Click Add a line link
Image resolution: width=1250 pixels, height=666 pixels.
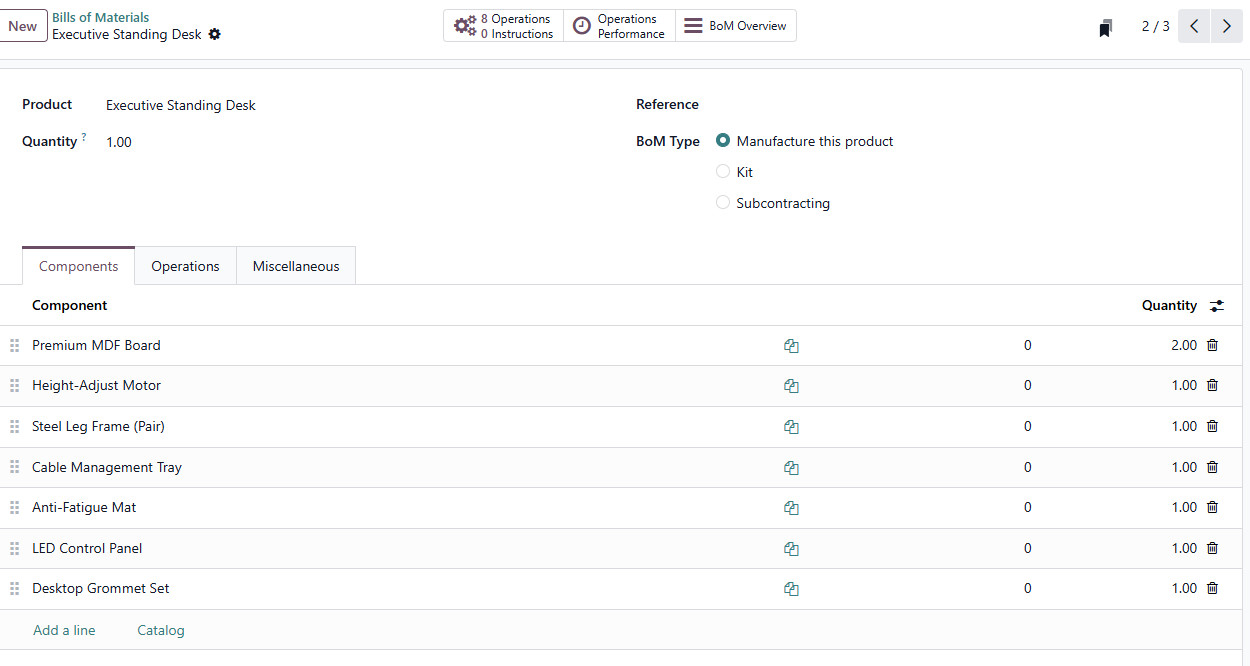click(64, 630)
